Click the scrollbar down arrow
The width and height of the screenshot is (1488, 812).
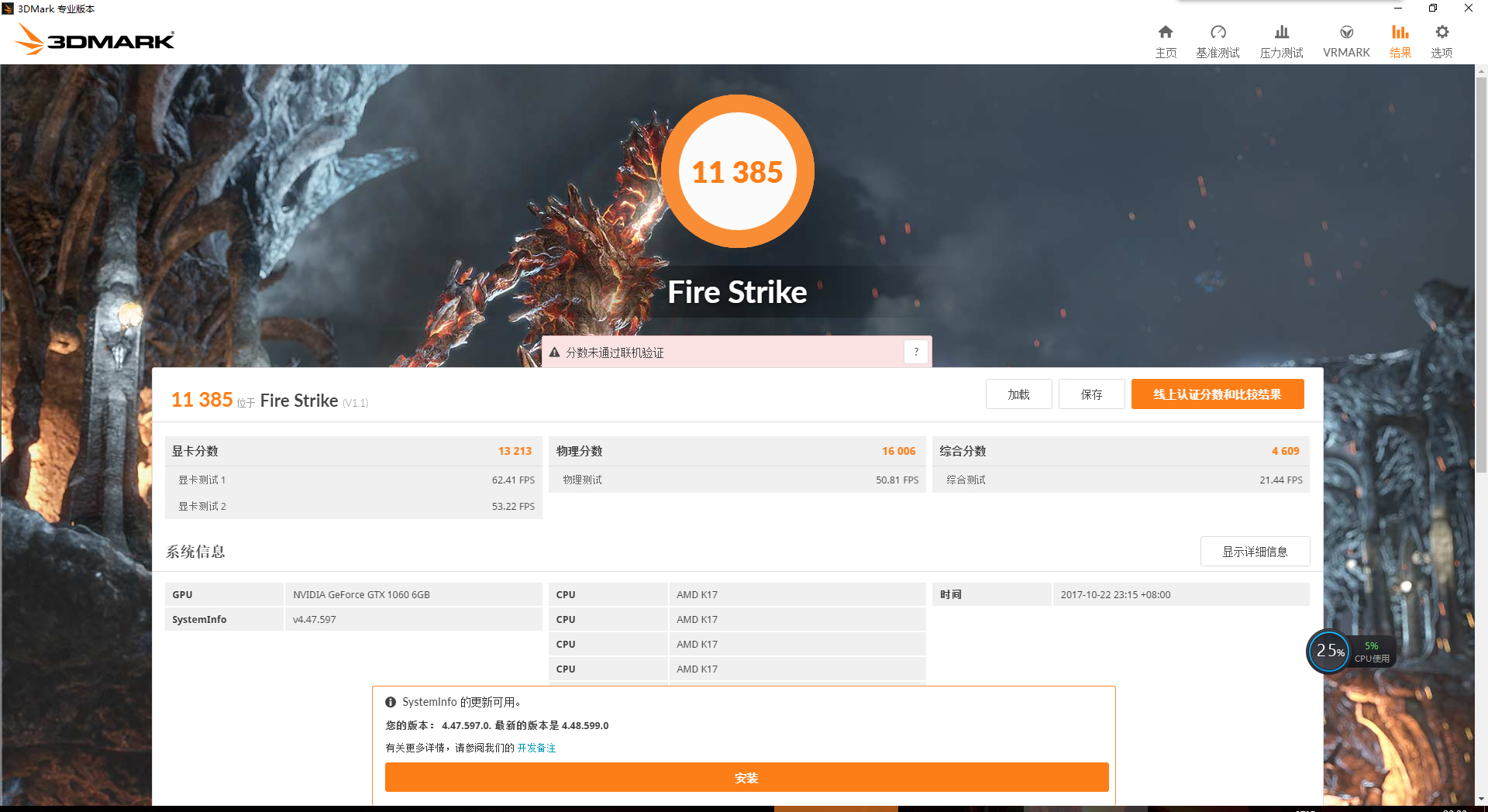click(1481, 799)
